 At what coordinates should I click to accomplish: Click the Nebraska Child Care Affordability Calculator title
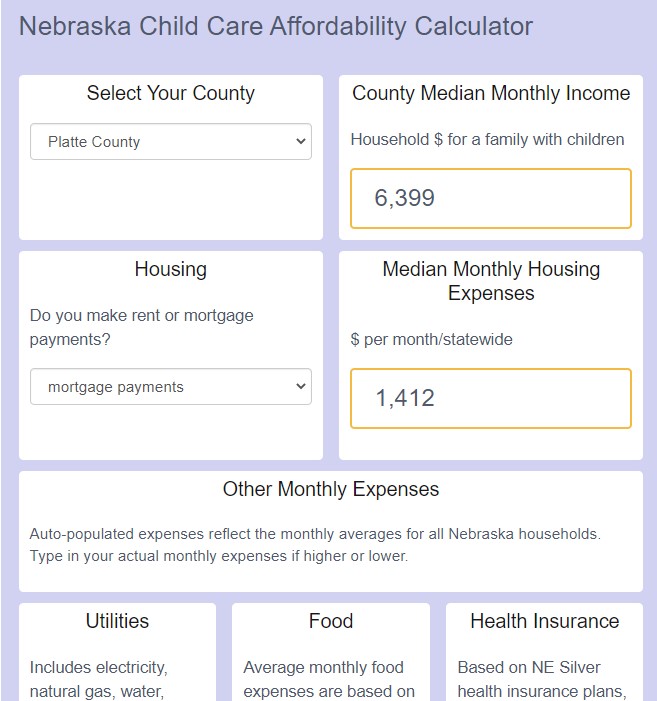pos(276,26)
